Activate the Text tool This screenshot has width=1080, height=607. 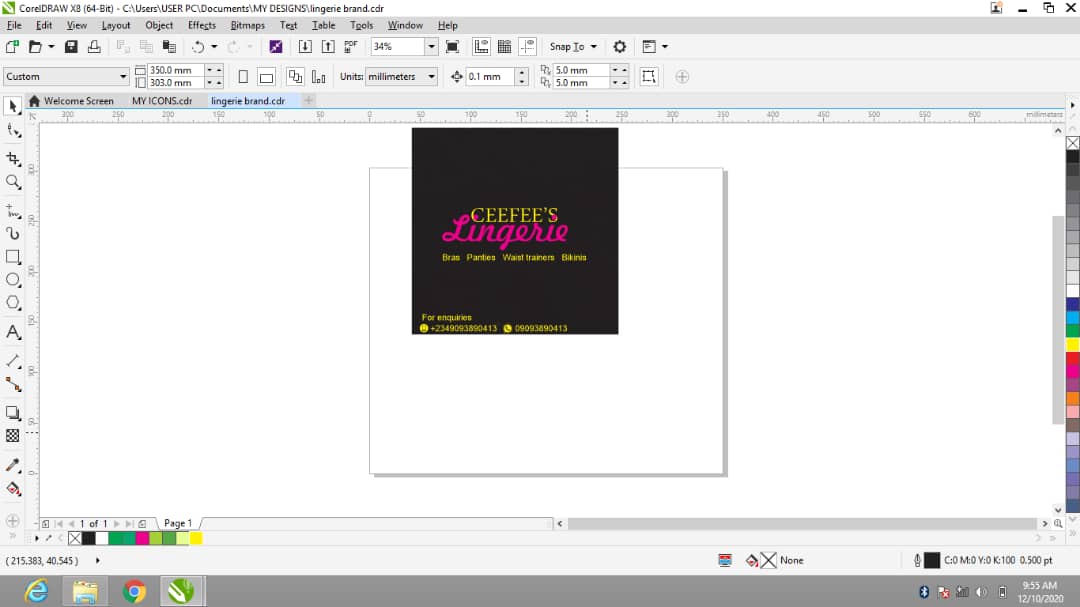[x=13, y=332]
